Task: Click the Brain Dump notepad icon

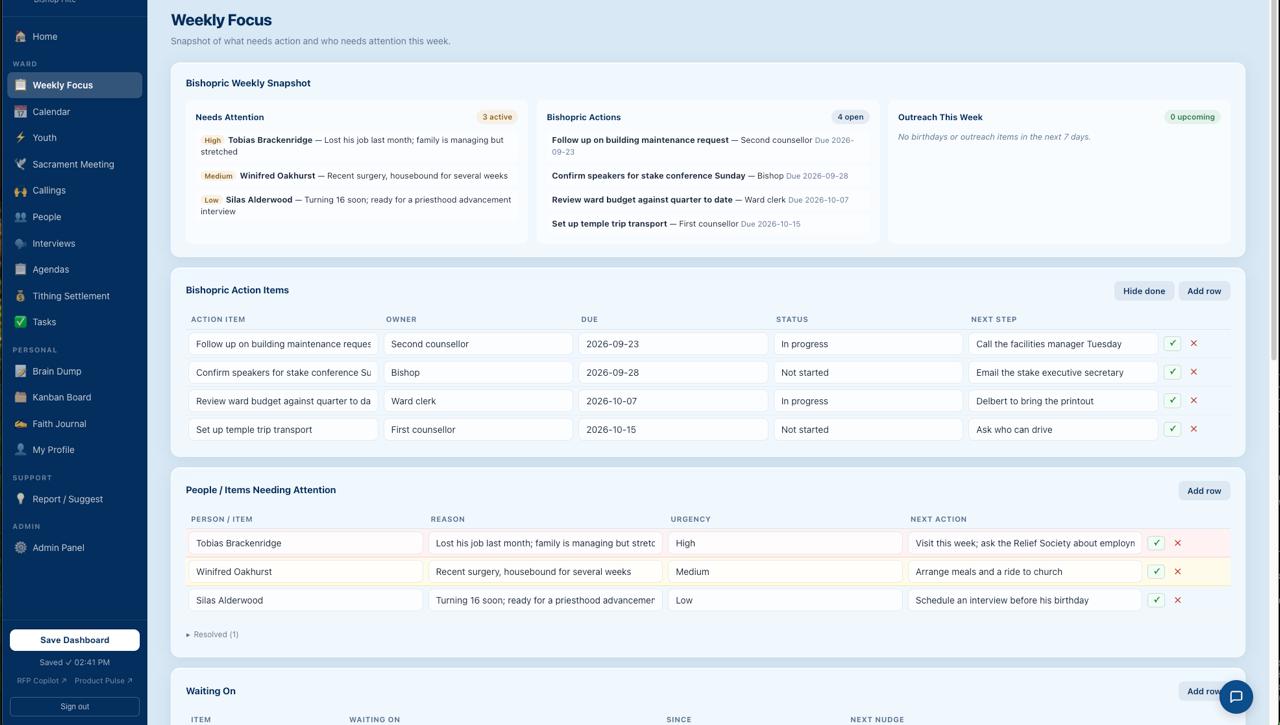Action: coord(20,371)
